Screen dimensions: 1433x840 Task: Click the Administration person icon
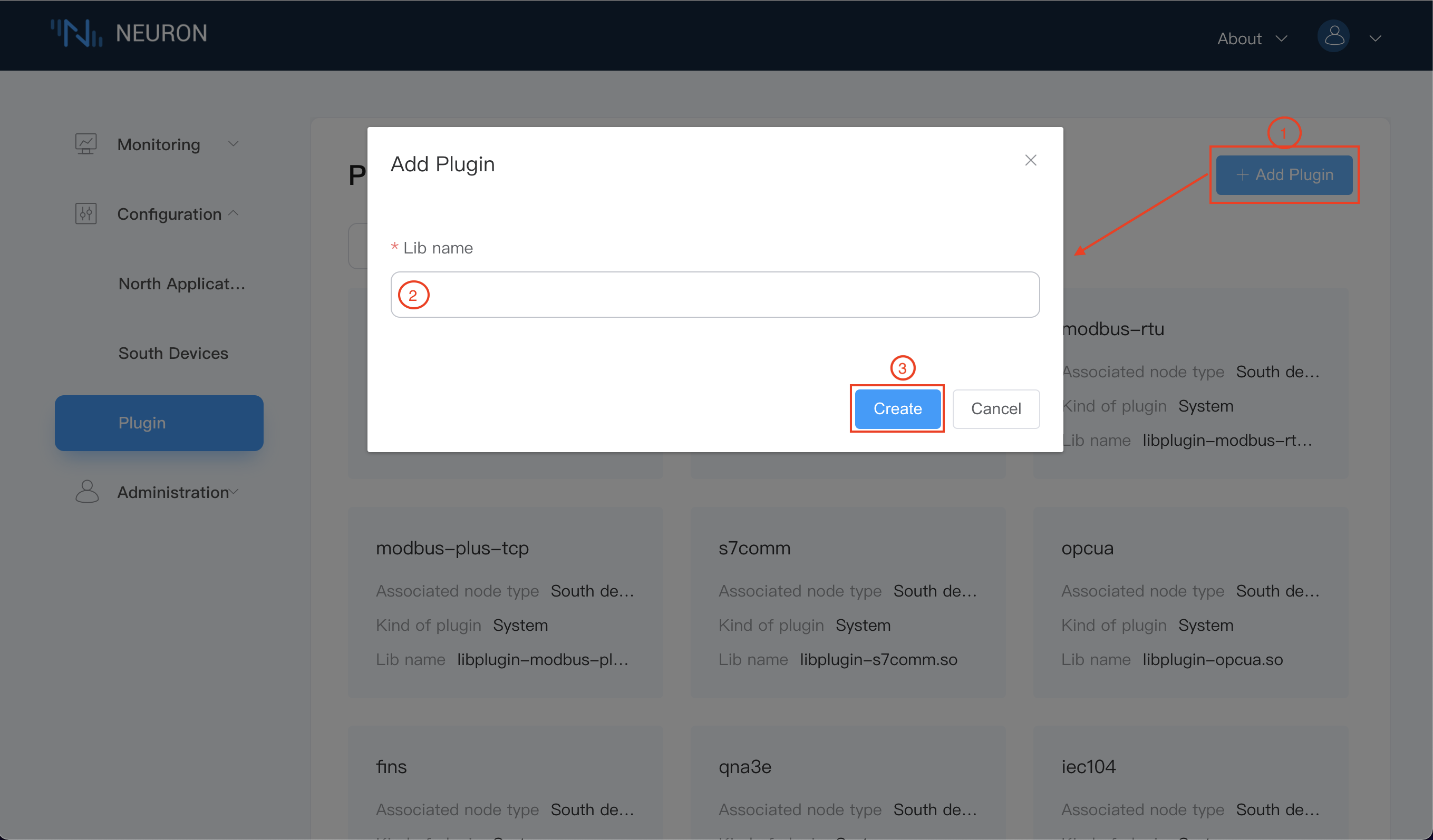(87, 492)
